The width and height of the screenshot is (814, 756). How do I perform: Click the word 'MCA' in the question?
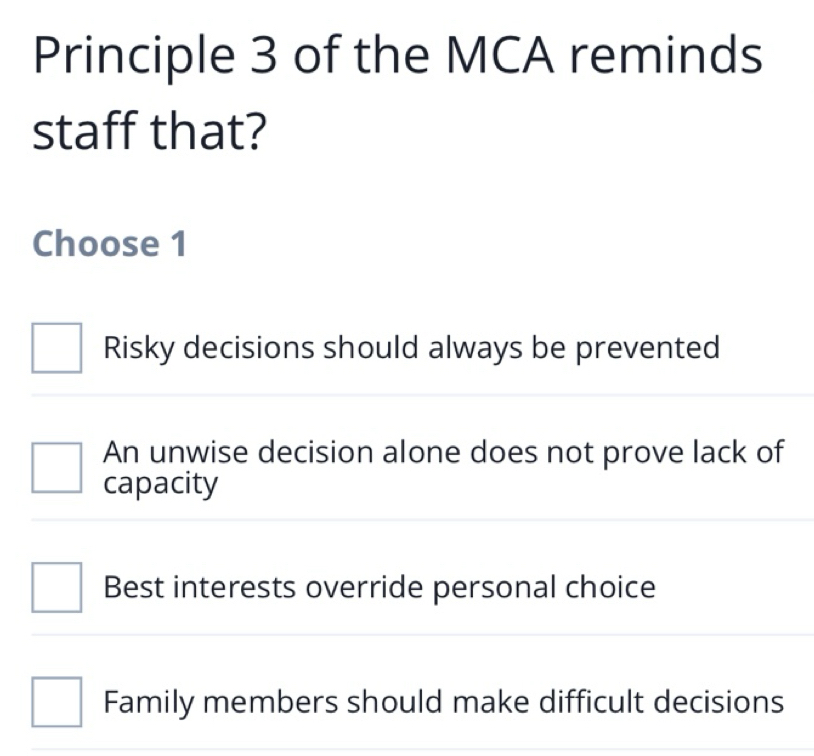click(500, 55)
